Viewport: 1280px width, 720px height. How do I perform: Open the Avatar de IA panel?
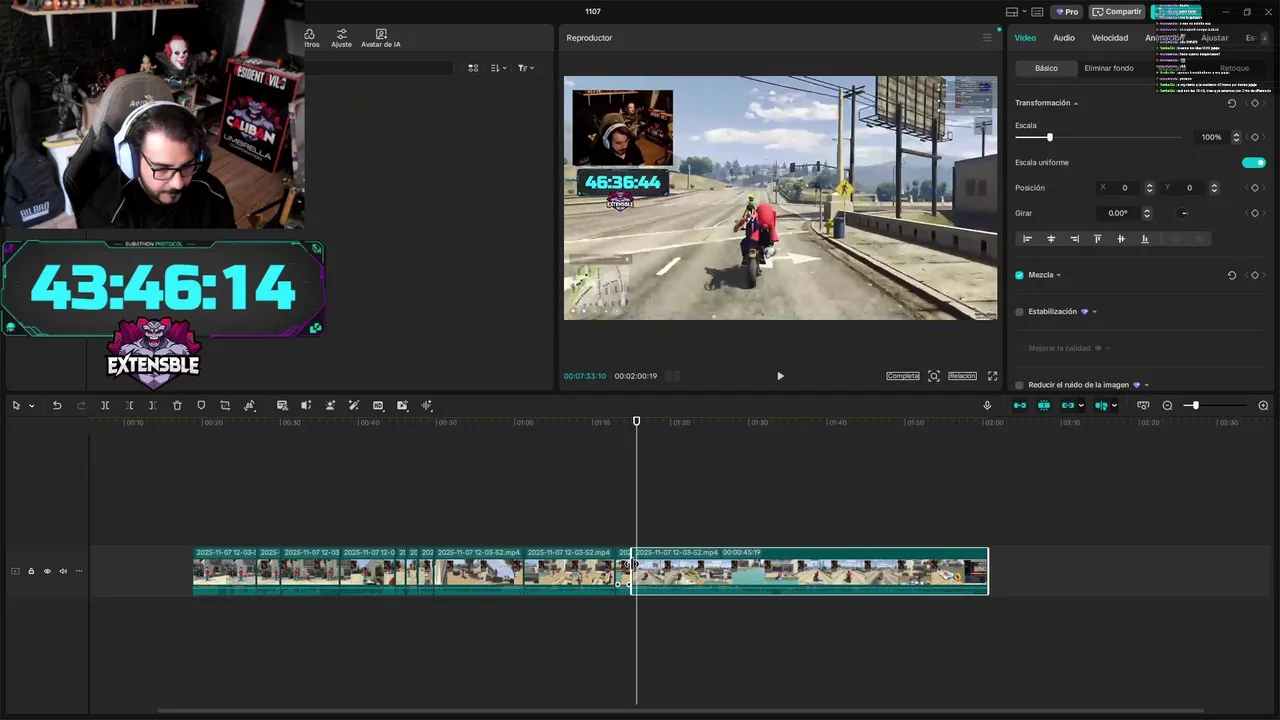point(381,39)
